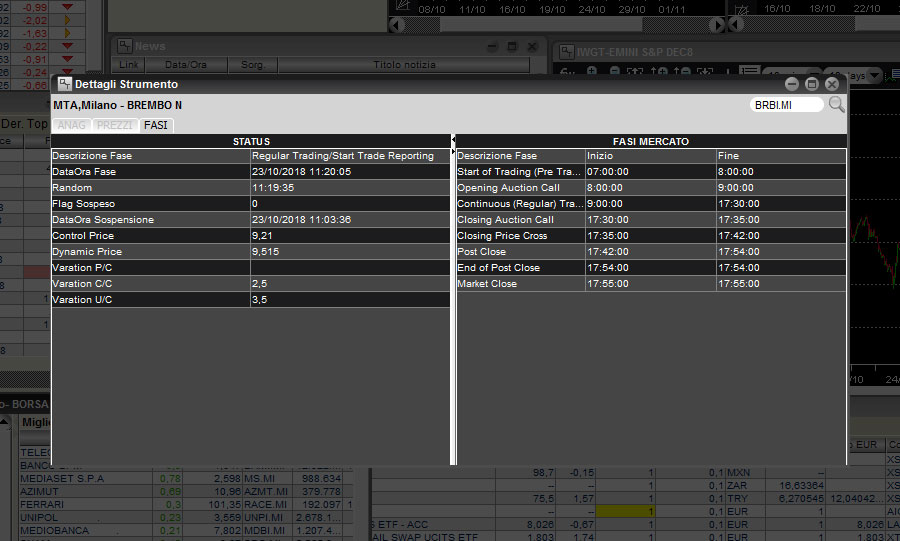Click the News window title icon
The height and width of the screenshot is (541, 900).
pyautogui.click(x=125, y=46)
